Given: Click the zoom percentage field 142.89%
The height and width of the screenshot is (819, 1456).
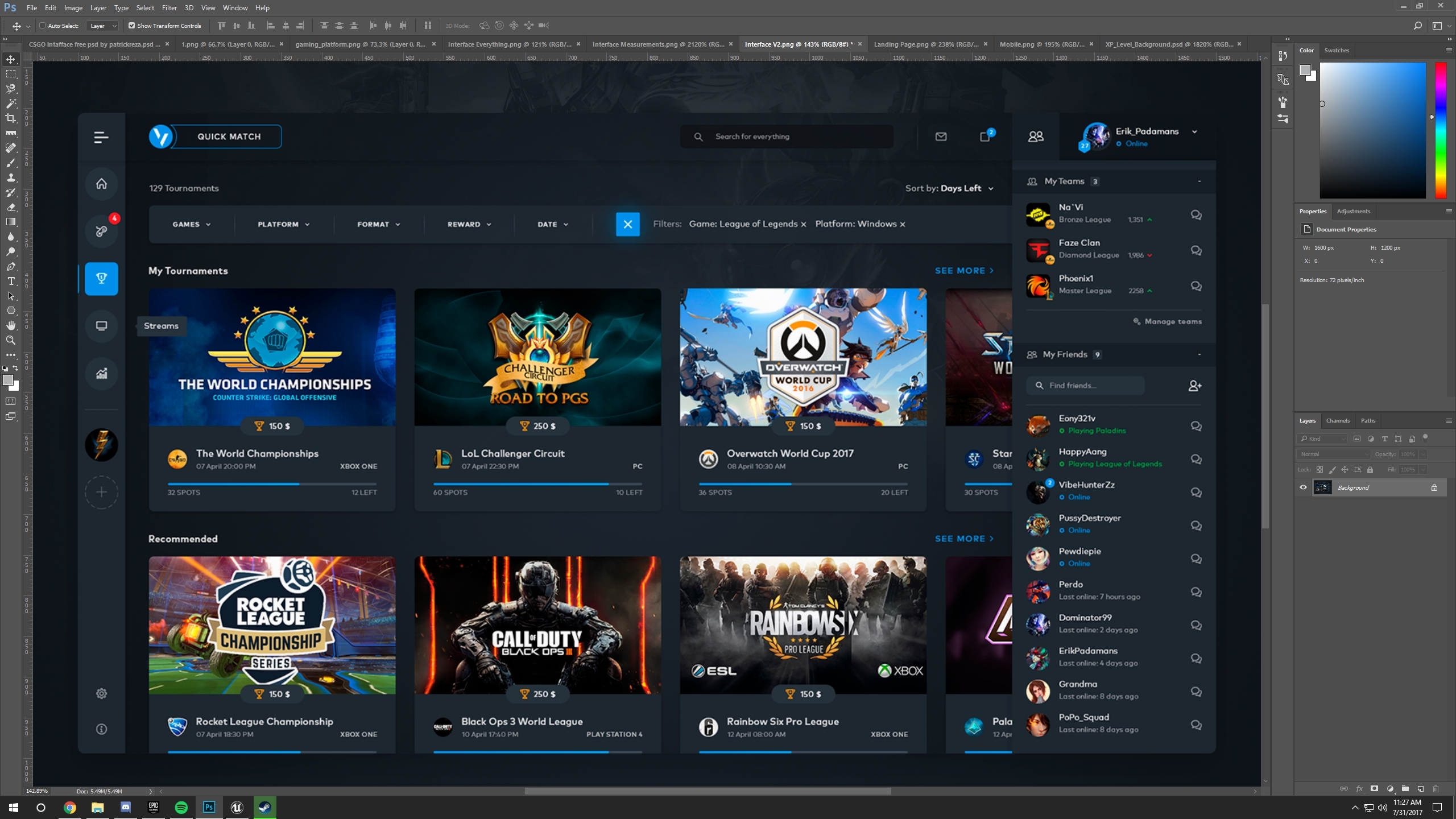Looking at the screenshot, I should click(x=37, y=791).
